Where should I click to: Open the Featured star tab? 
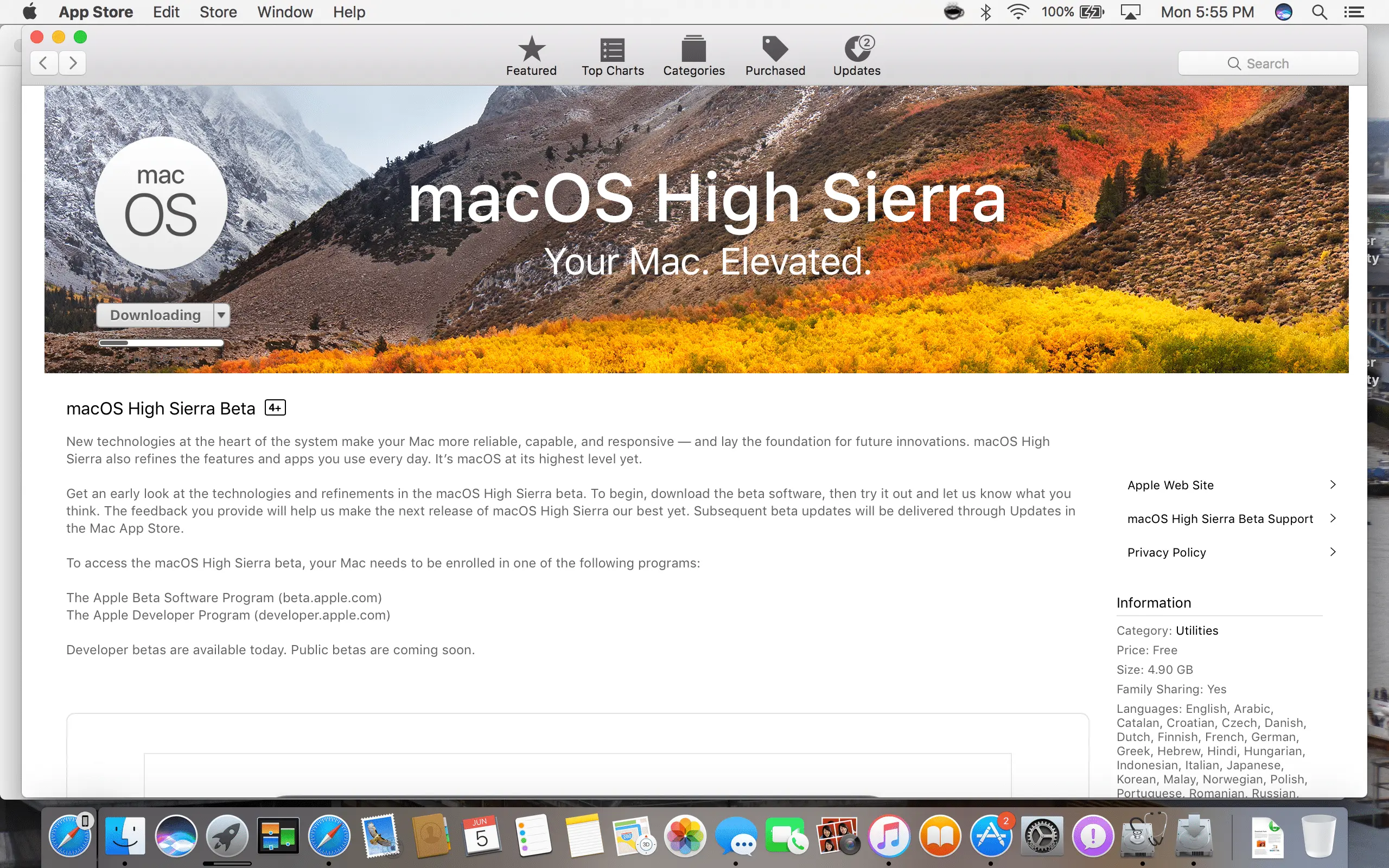[531, 56]
